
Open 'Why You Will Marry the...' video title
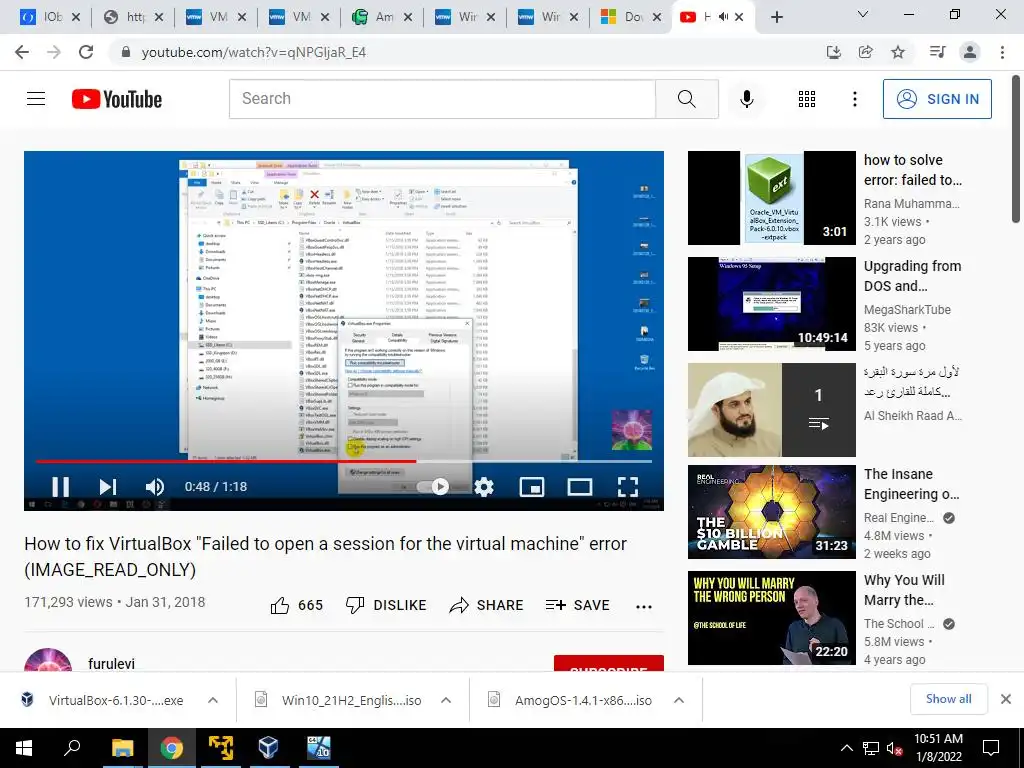pos(904,590)
